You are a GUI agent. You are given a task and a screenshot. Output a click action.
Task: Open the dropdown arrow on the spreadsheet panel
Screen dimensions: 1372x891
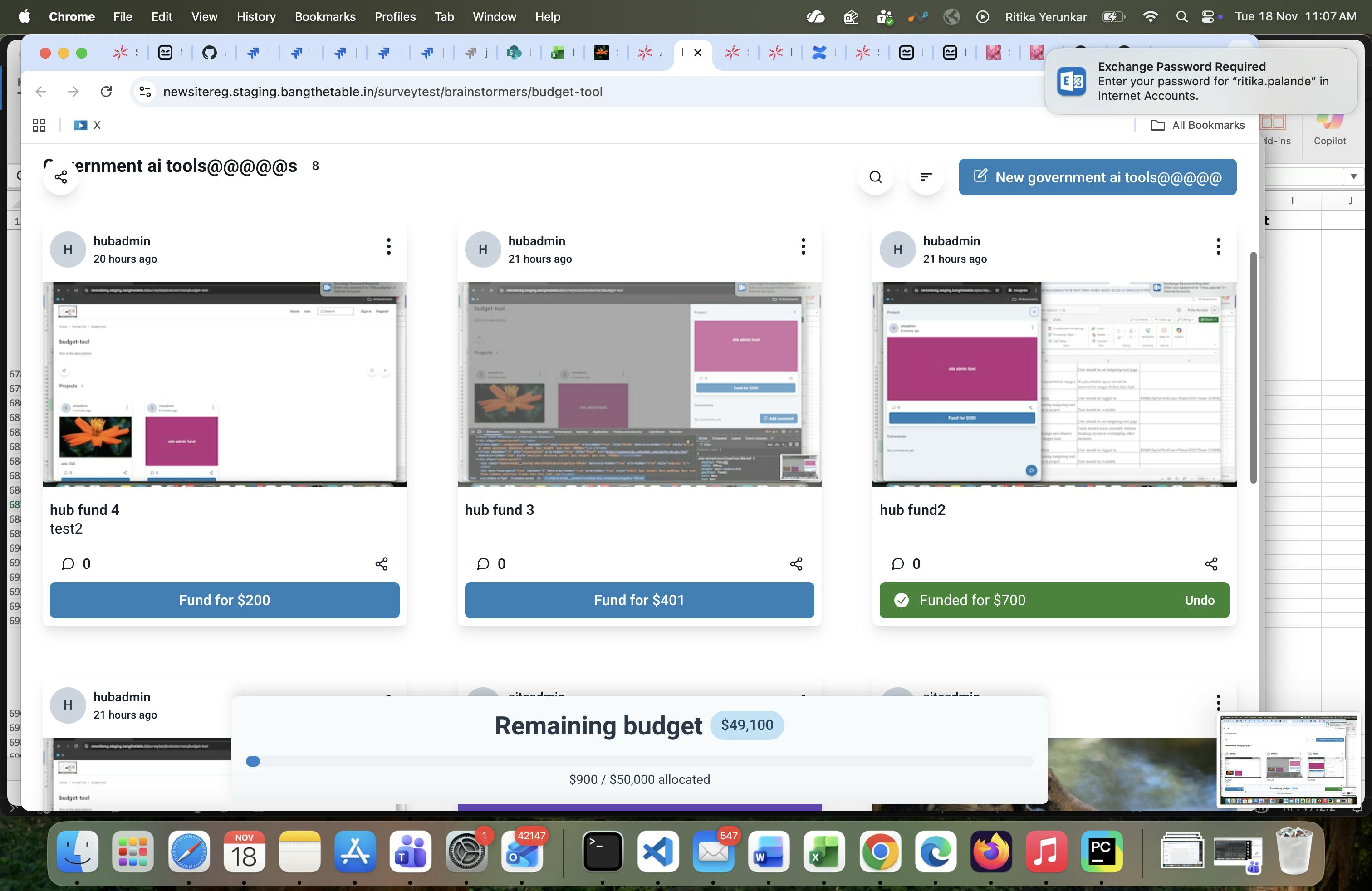pyautogui.click(x=1353, y=176)
